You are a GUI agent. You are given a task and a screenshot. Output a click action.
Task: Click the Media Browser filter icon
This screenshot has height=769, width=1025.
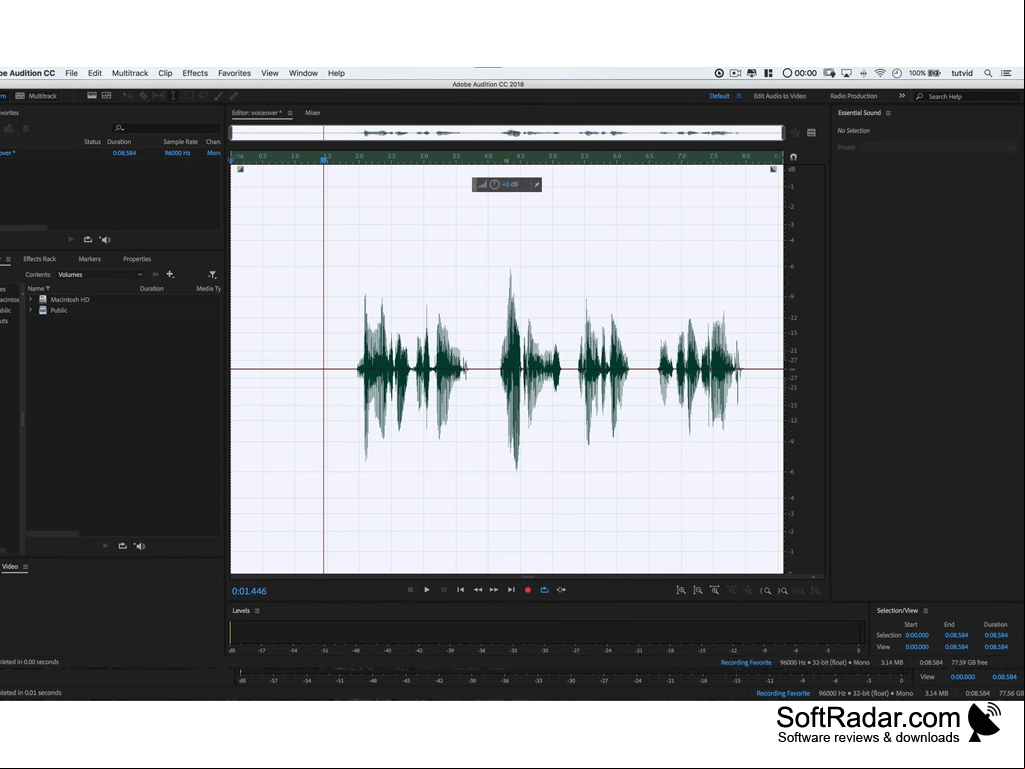click(x=212, y=275)
